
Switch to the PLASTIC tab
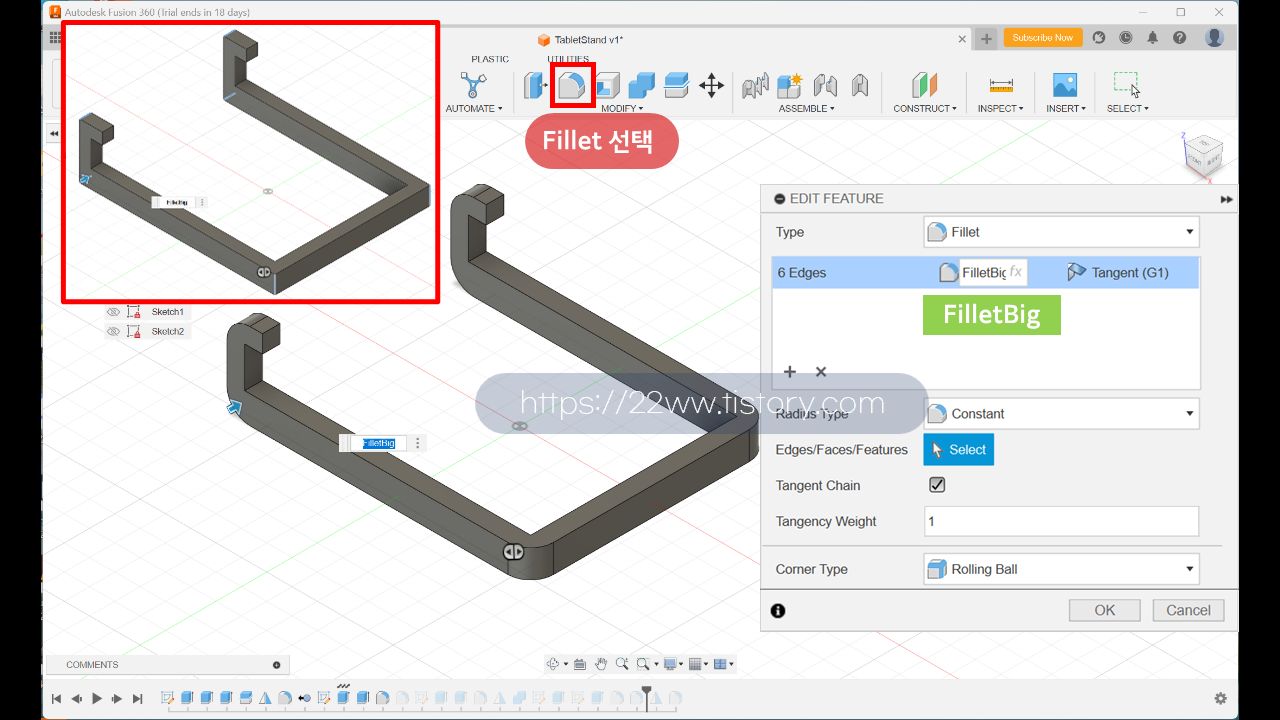[x=490, y=59]
